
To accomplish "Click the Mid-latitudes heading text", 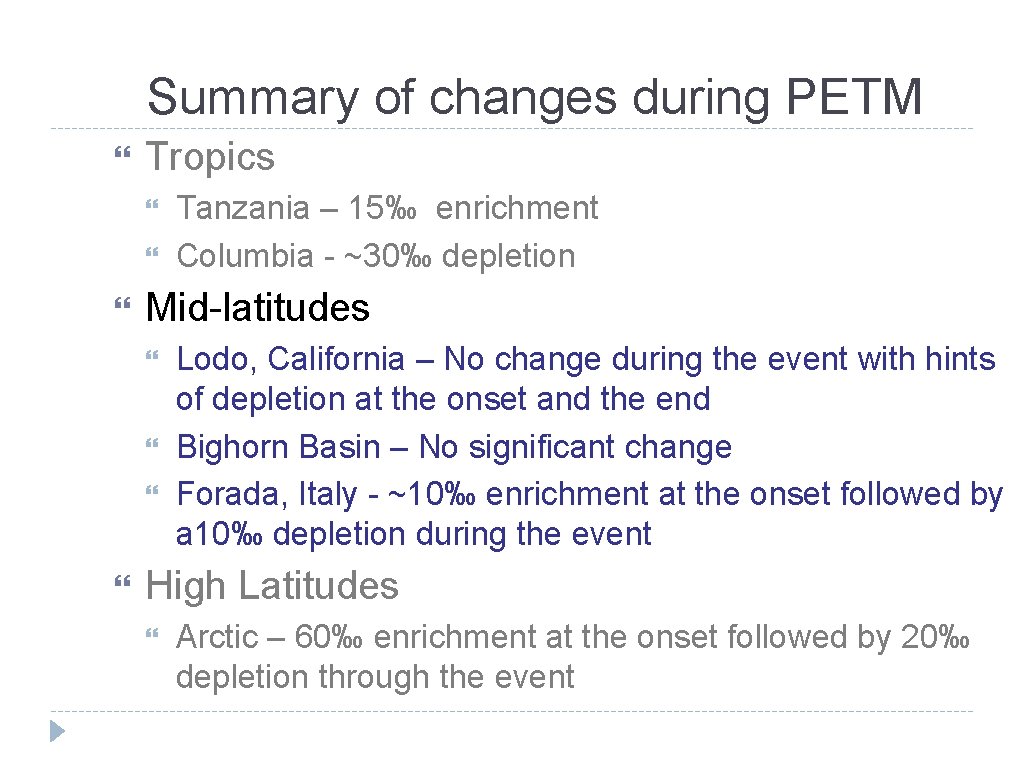I will tap(258, 307).
